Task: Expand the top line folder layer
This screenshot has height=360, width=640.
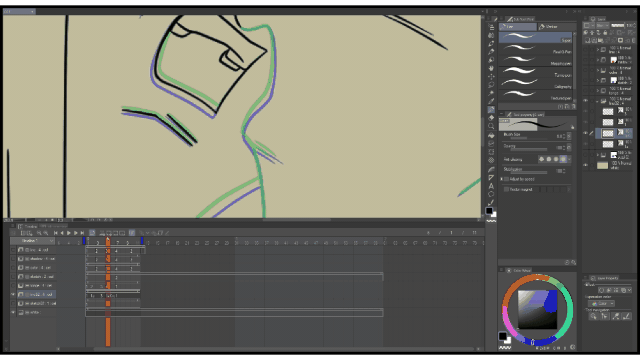Action: (598, 50)
